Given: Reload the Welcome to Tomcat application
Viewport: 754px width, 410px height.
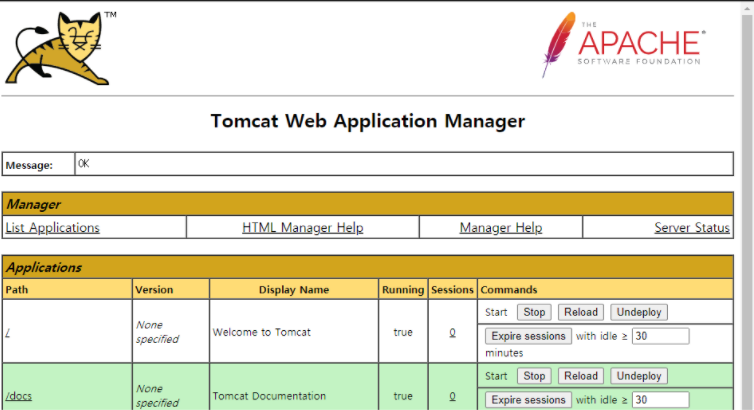Looking at the screenshot, I should point(580,312).
